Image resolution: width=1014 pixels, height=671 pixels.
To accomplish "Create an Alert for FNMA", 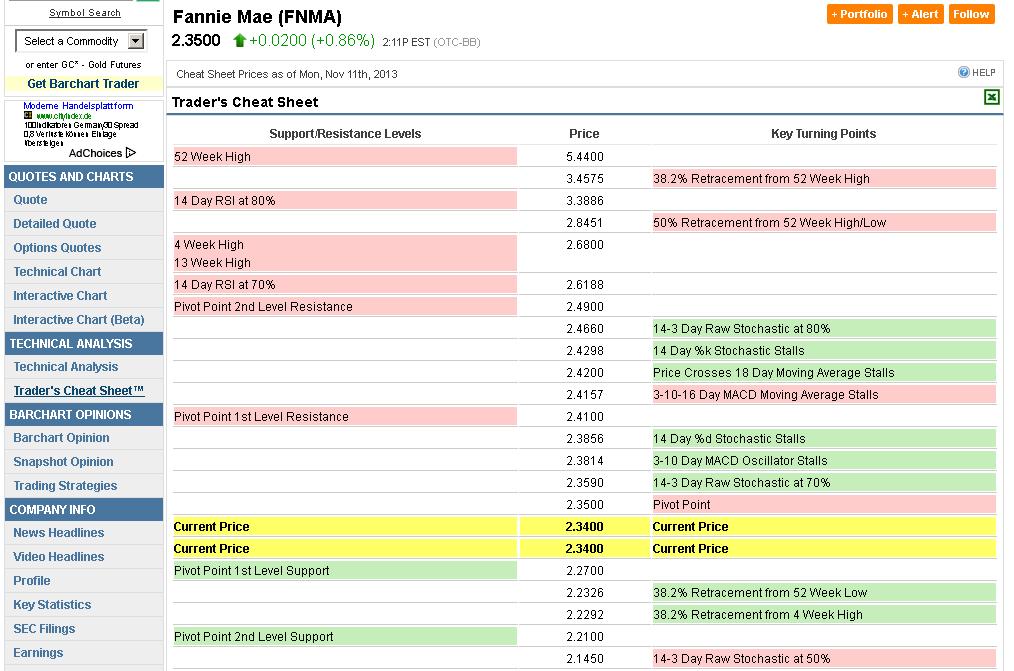I will coord(920,14).
